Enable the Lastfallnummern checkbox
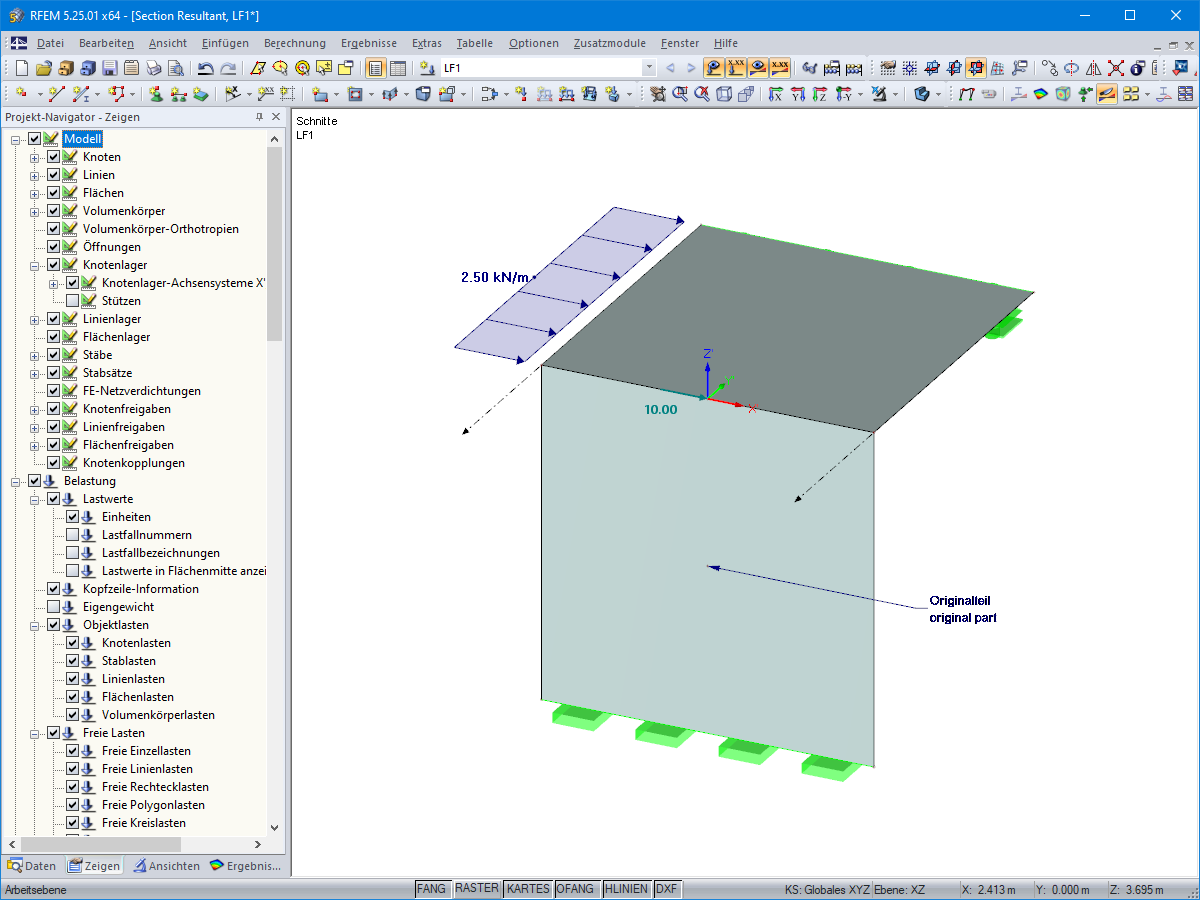 tap(73, 535)
